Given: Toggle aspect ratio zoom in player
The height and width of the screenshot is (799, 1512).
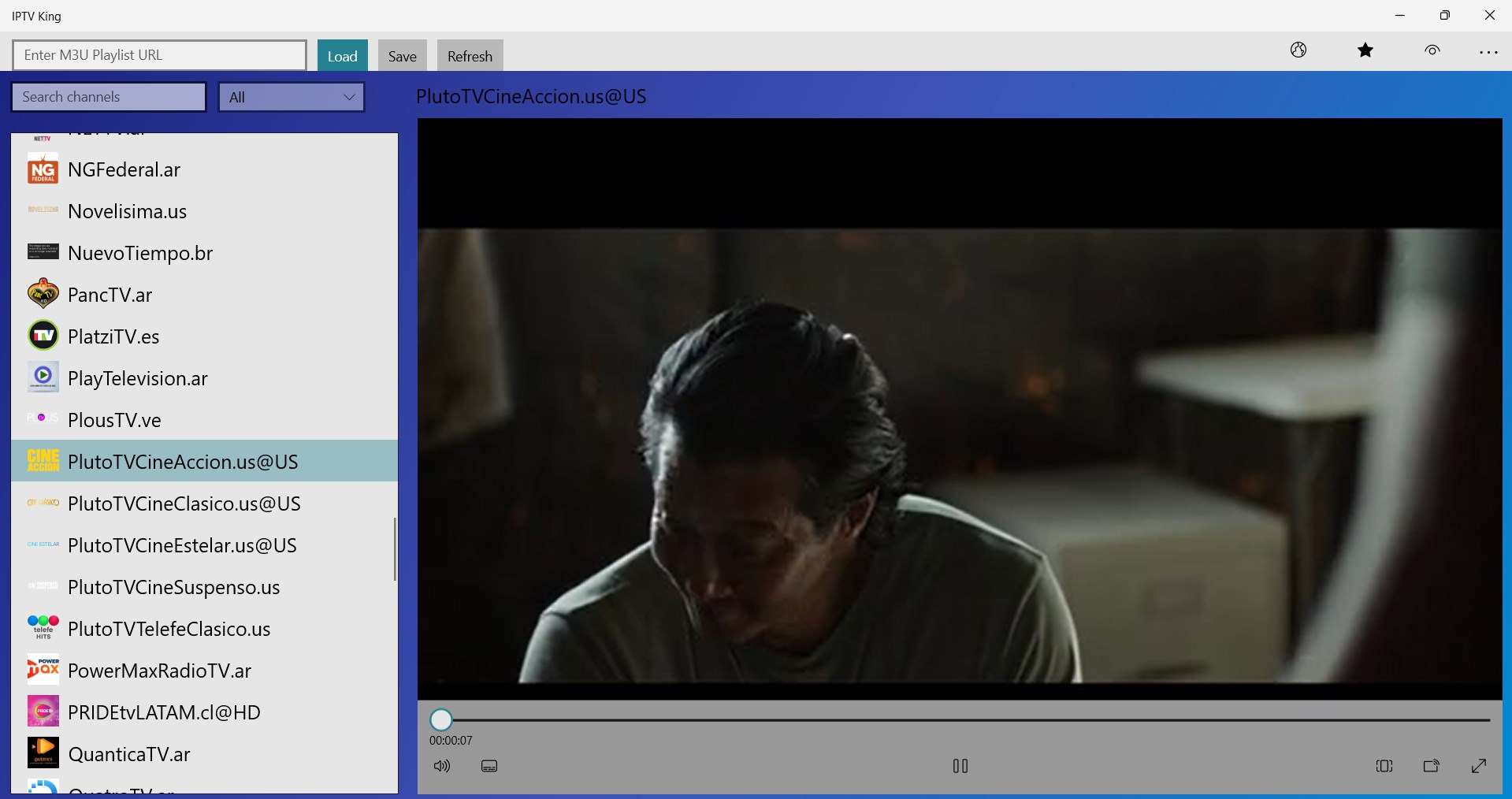Looking at the screenshot, I should click(x=1384, y=766).
